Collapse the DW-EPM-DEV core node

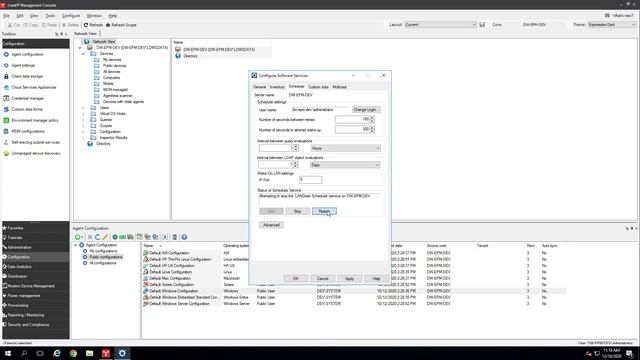click(x=80, y=48)
